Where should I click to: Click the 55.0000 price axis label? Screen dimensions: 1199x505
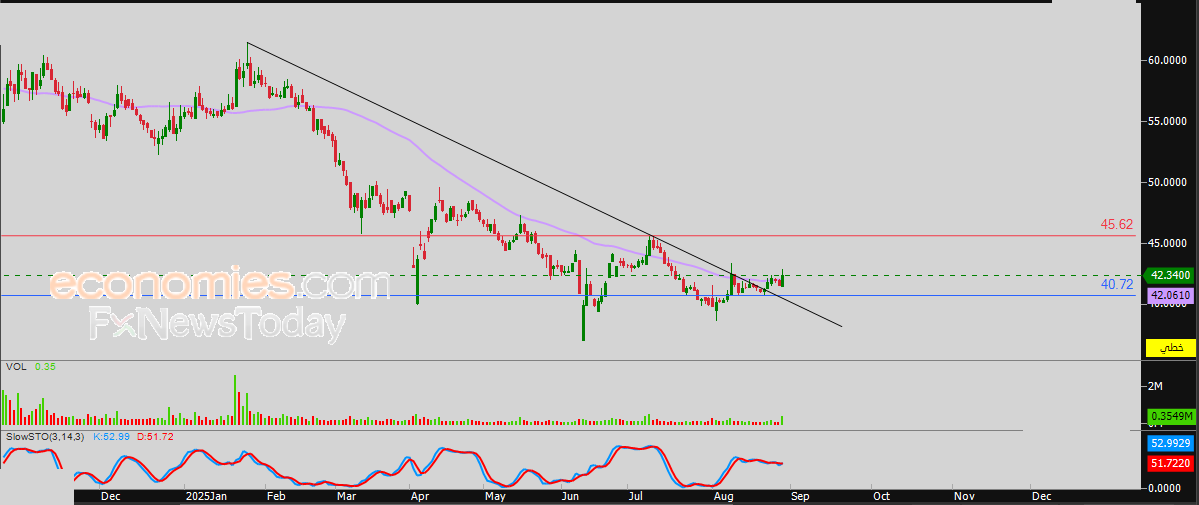pyautogui.click(x=1165, y=122)
